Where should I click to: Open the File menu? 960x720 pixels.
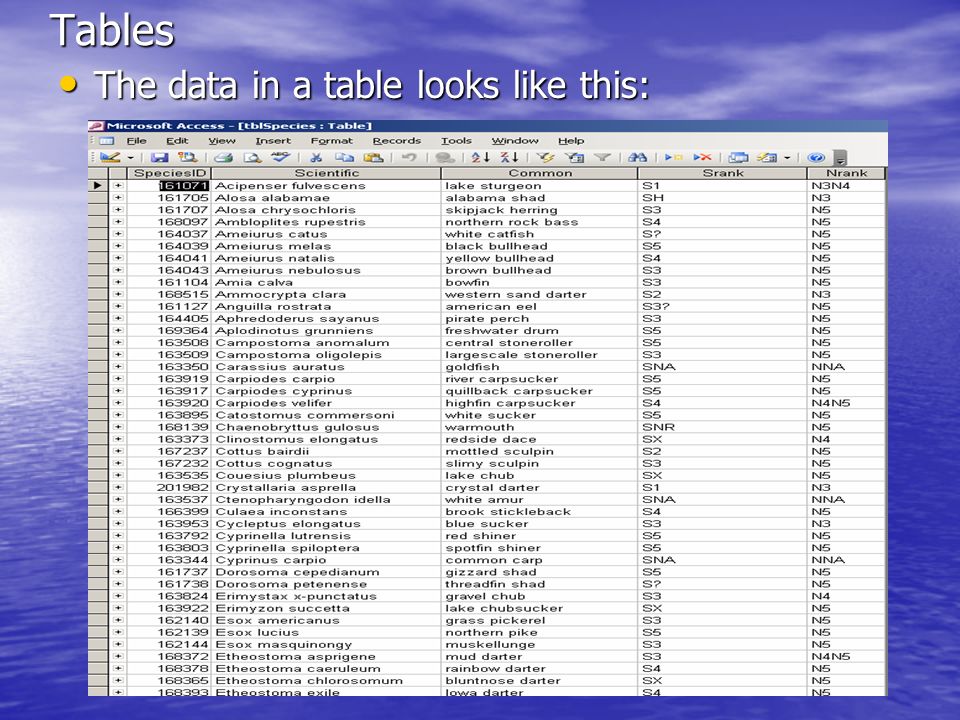click(136, 141)
